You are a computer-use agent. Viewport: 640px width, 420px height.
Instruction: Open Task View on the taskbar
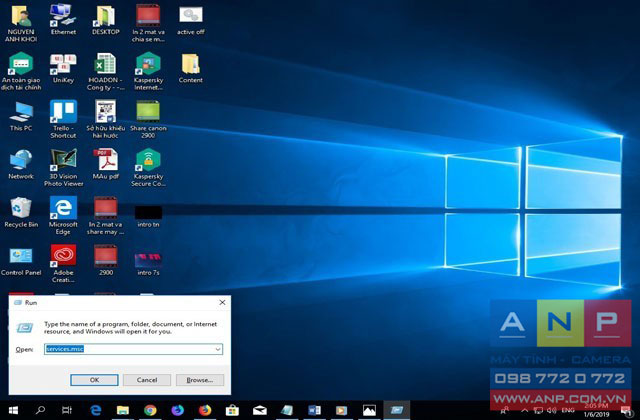point(67,410)
